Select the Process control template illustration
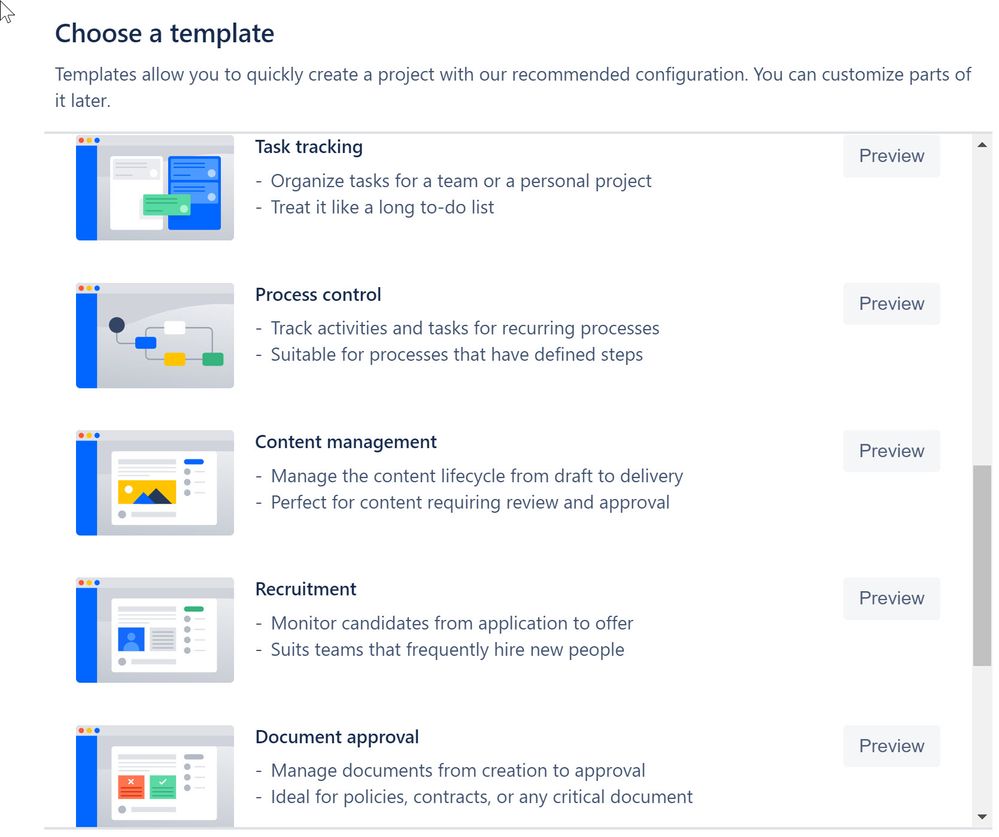This screenshot has width=999, height=837. coord(155,335)
